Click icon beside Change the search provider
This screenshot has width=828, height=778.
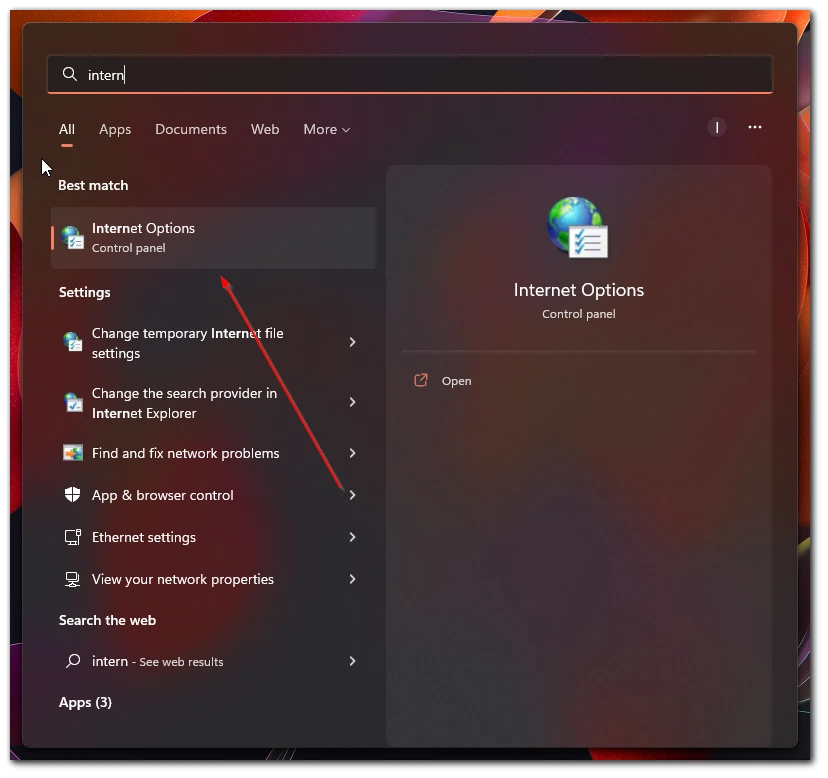[x=72, y=402]
